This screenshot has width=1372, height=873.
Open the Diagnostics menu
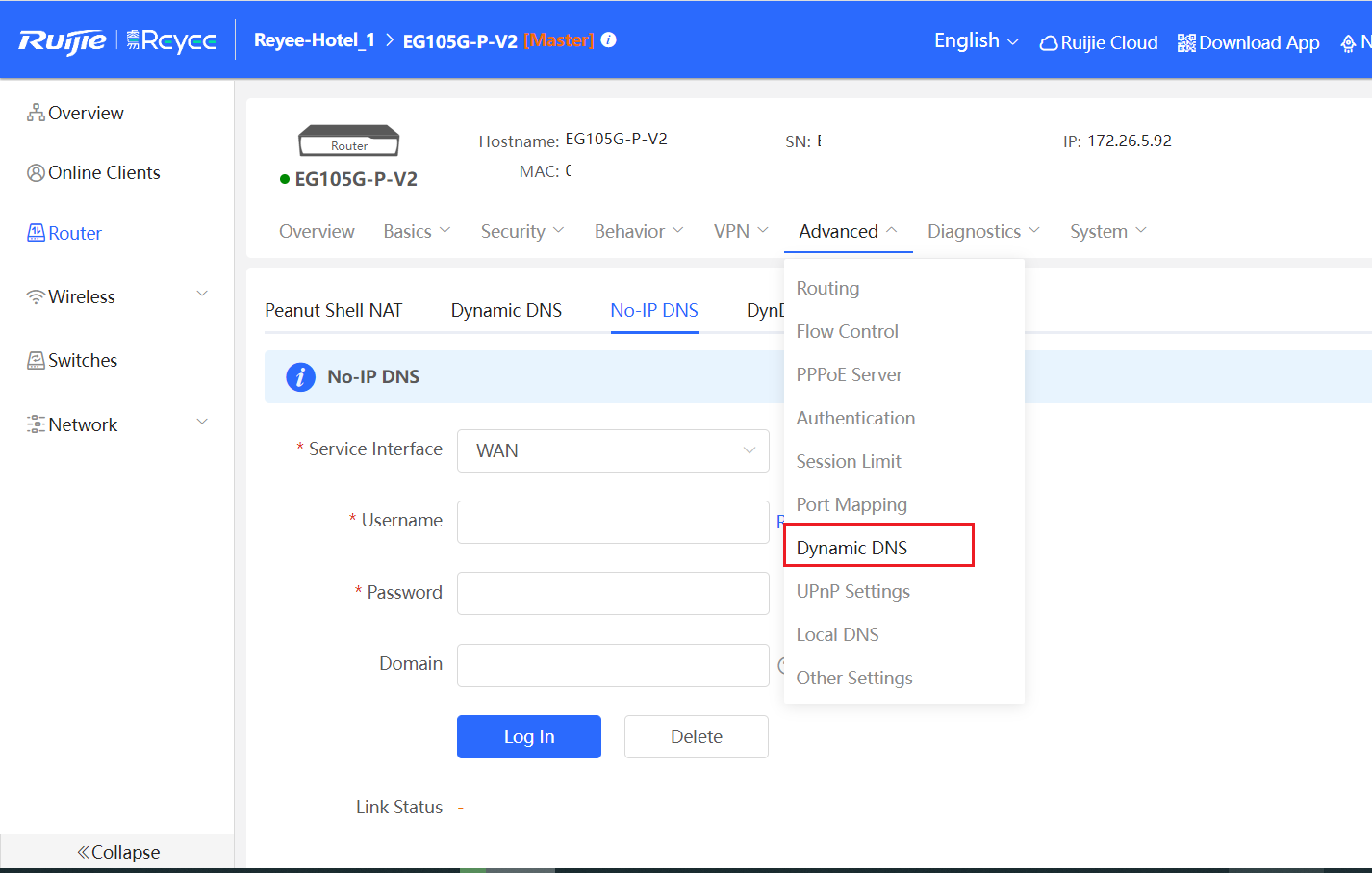(982, 231)
